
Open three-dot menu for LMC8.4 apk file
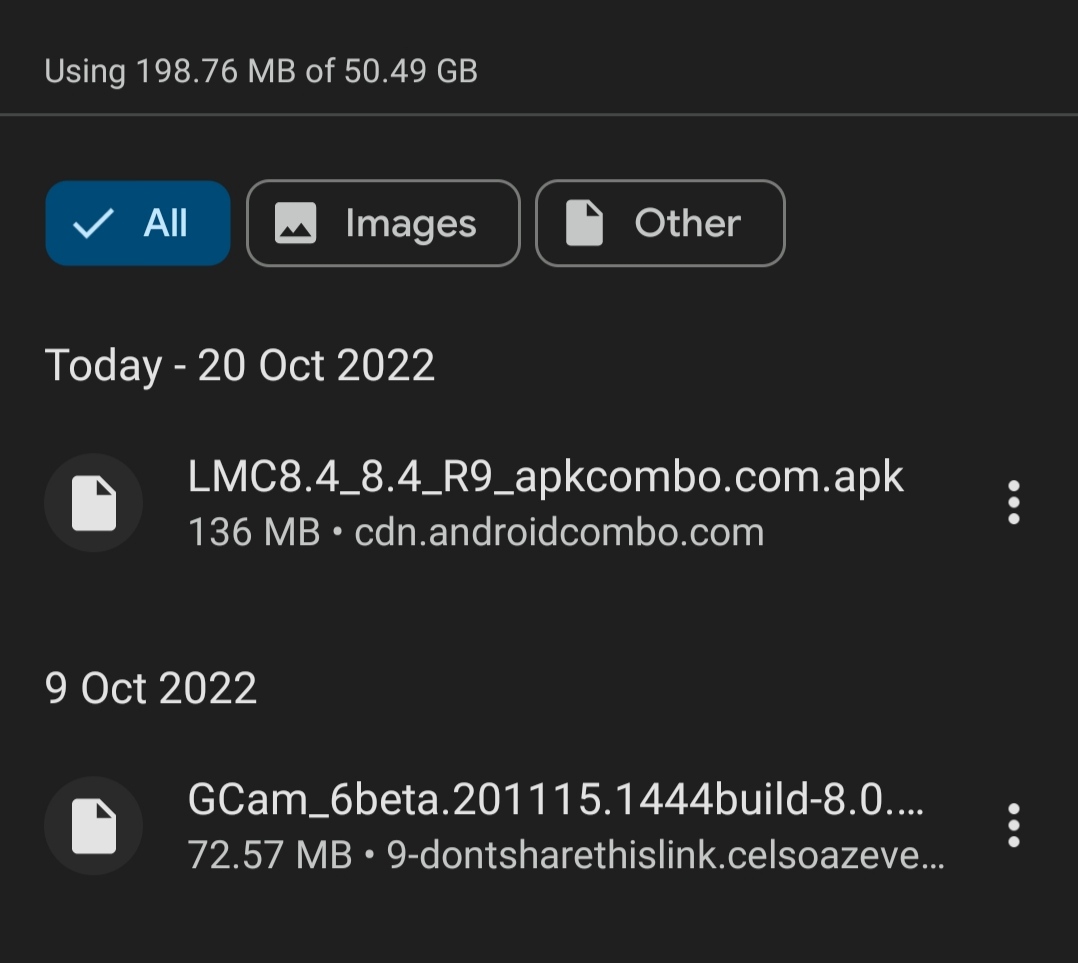click(x=1013, y=502)
